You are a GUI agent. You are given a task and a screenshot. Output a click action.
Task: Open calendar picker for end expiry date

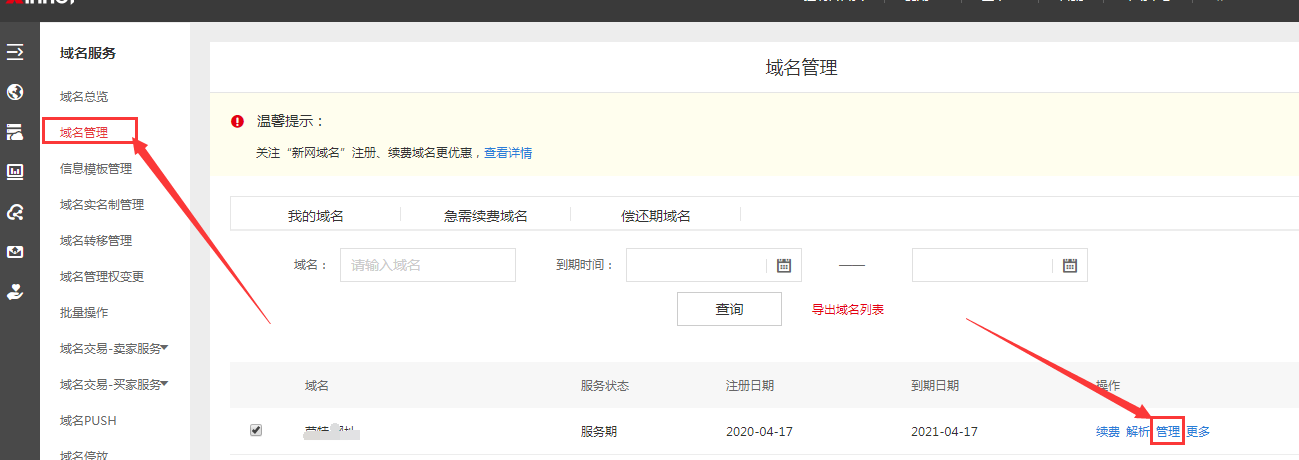[1070, 265]
